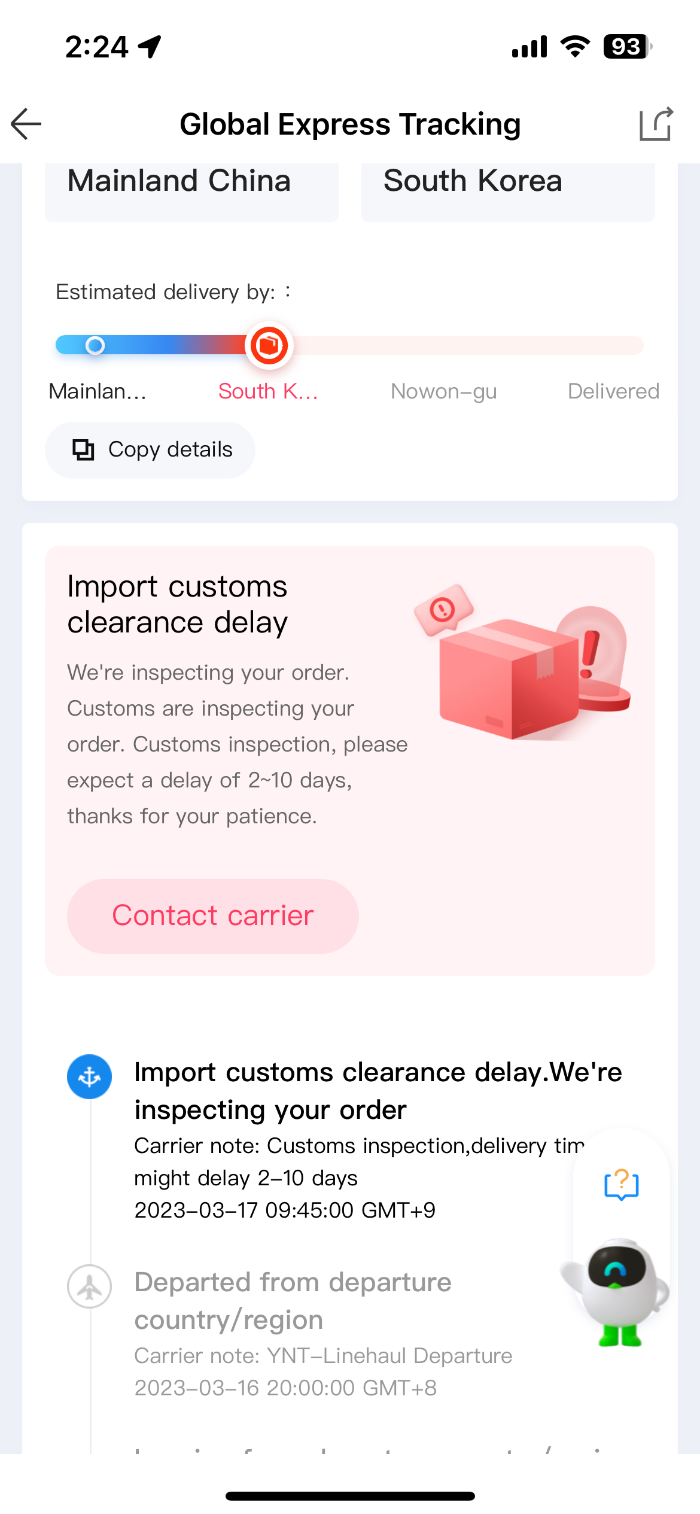Select the gray airplane departure icon
Viewport: 700px width, 1514px height.
click(90, 1287)
